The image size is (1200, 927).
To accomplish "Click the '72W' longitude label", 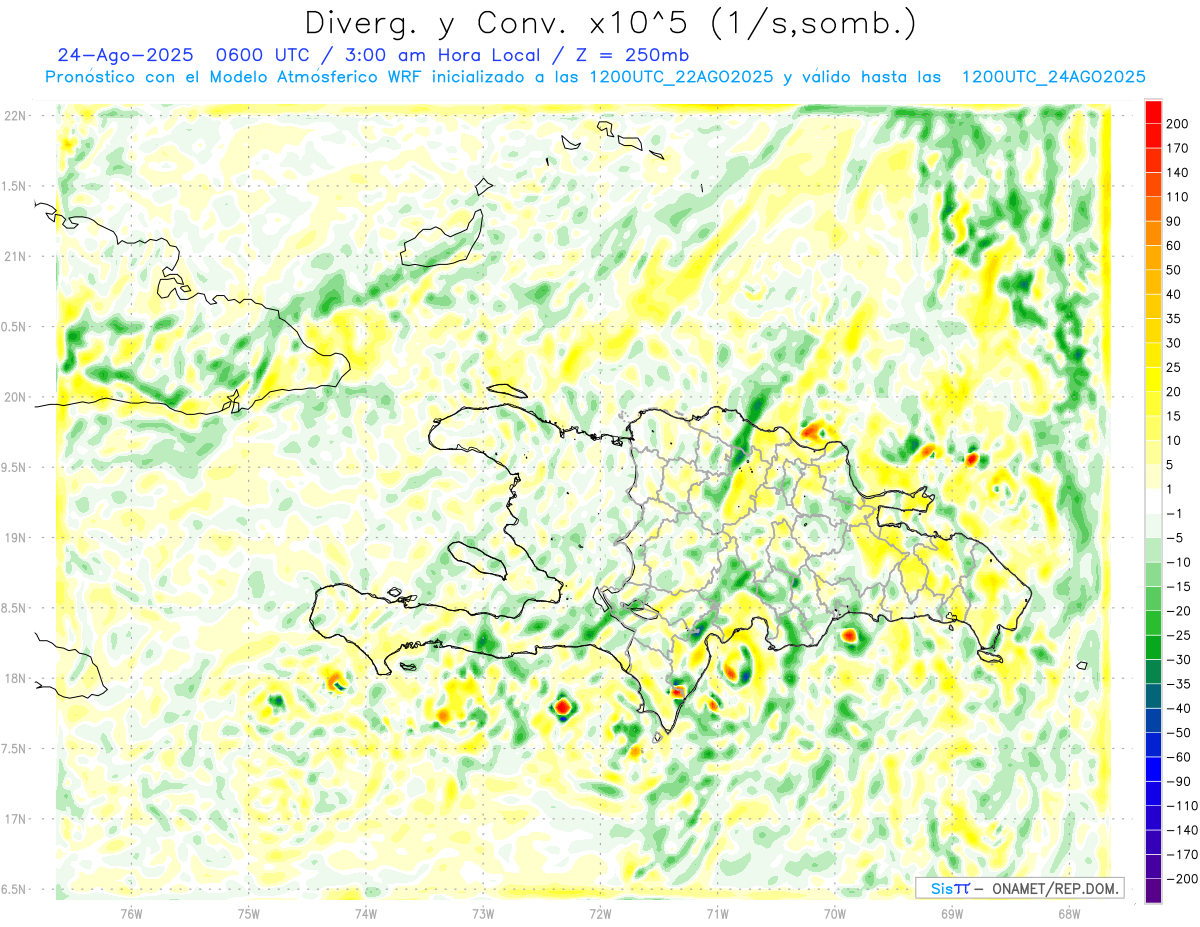I will coord(600,913).
